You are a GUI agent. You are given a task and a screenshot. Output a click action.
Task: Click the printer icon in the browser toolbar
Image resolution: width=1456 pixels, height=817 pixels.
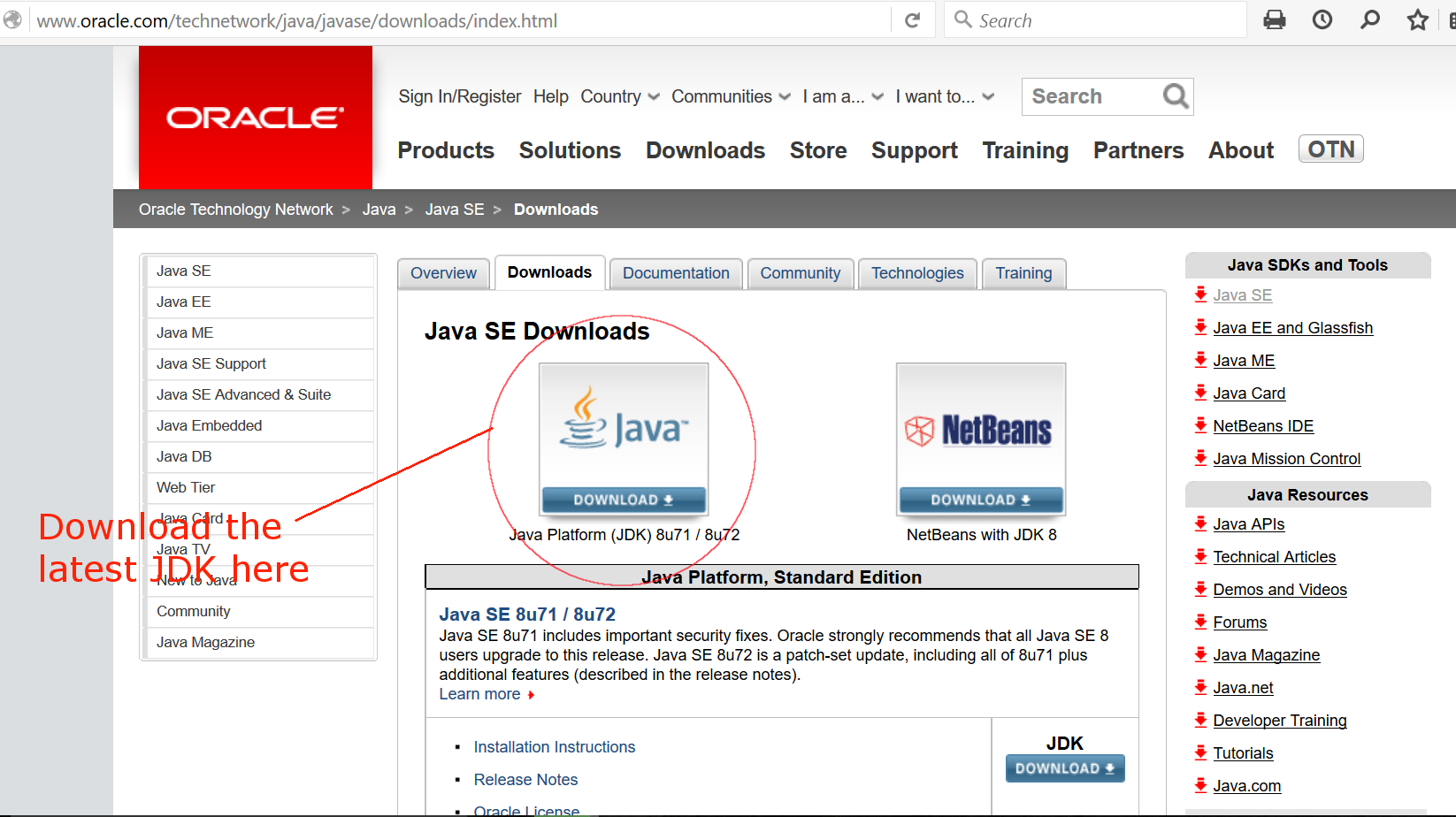pos(1274,19)
